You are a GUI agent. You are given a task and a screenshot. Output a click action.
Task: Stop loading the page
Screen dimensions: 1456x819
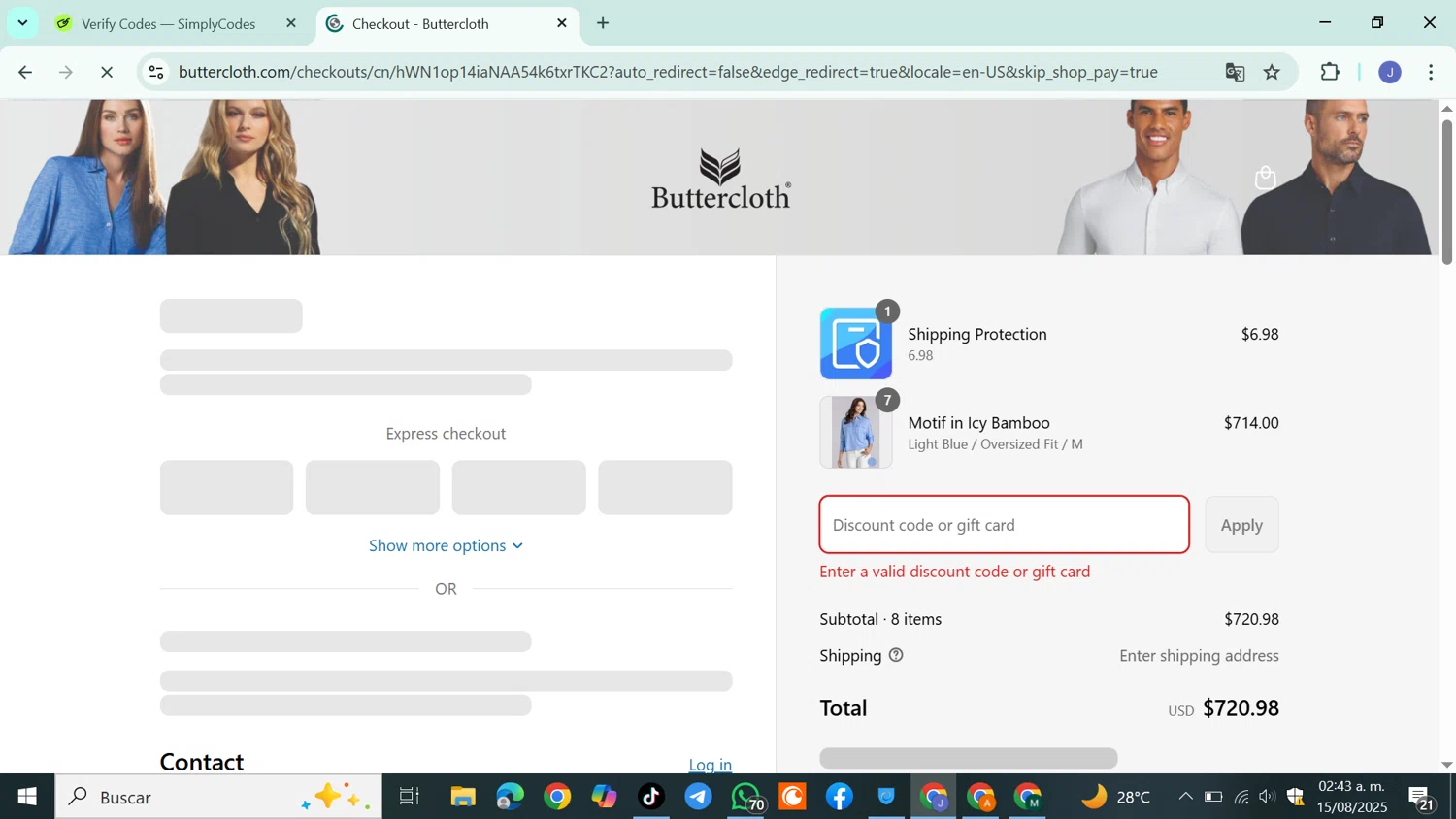(x=107, y=72)
